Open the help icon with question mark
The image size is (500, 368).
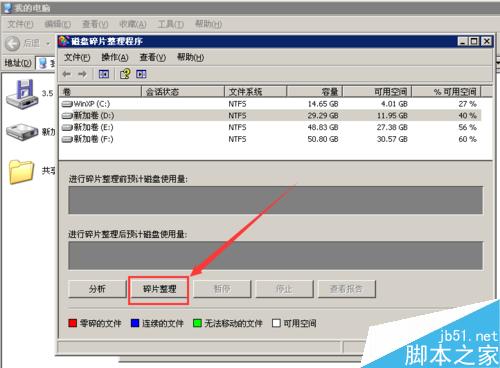click(x=125, y=74)
